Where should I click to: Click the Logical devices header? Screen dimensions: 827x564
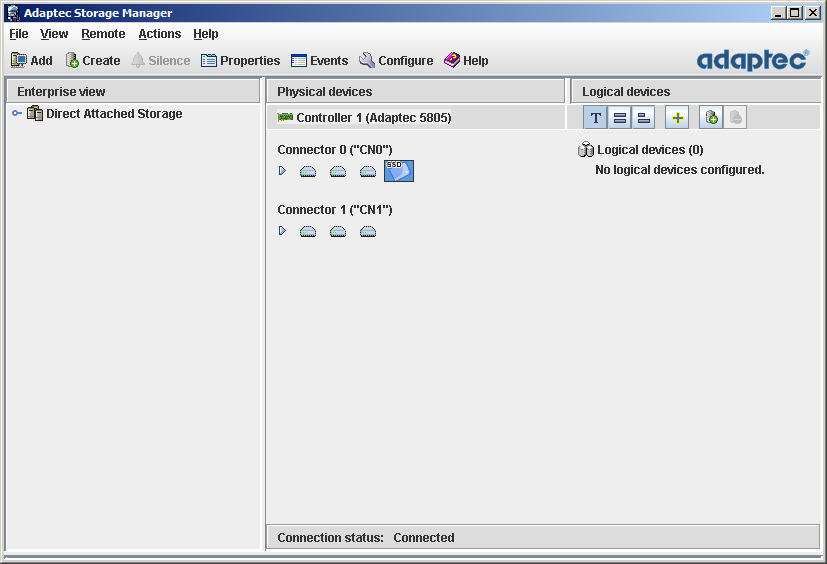(695, 91)
